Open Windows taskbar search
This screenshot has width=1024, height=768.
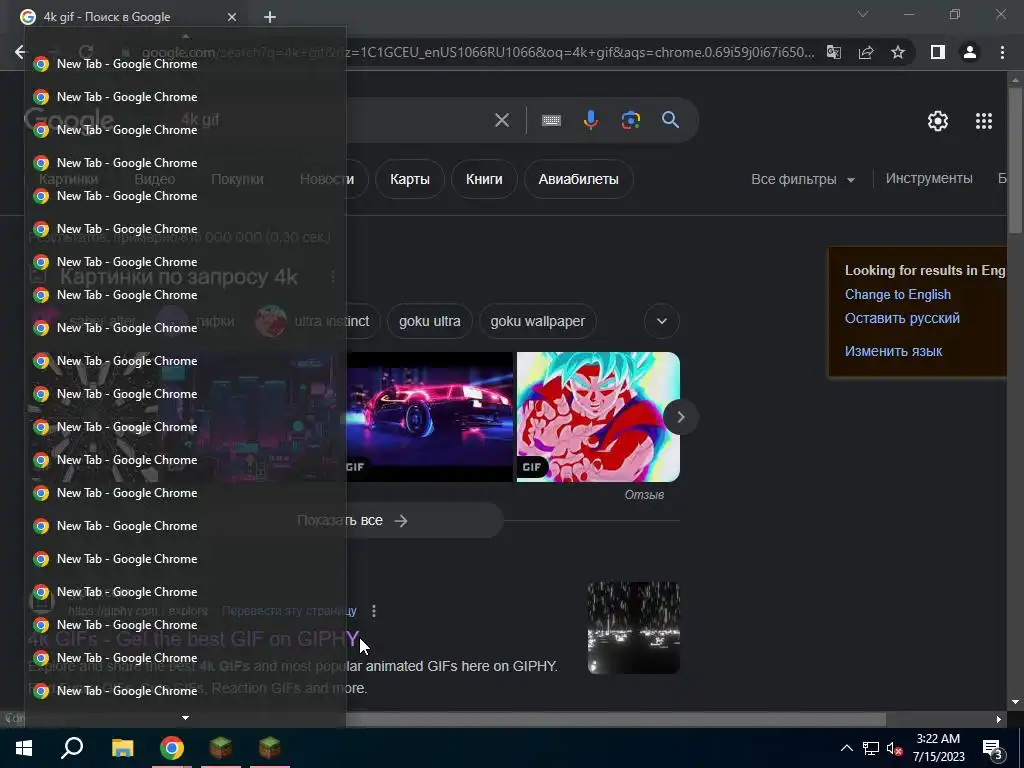coord(72,748)
